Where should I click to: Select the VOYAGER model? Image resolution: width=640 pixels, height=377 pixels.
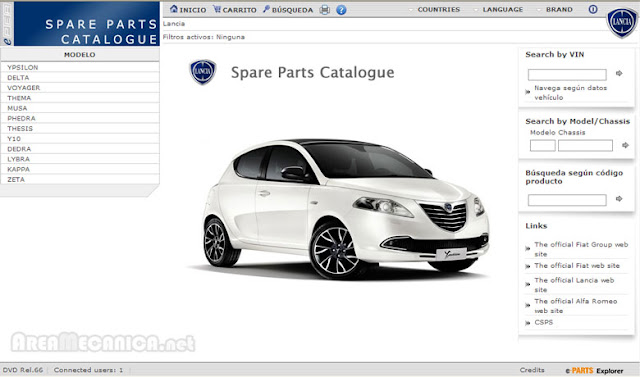pyautogui.click(x=80, y=88)
